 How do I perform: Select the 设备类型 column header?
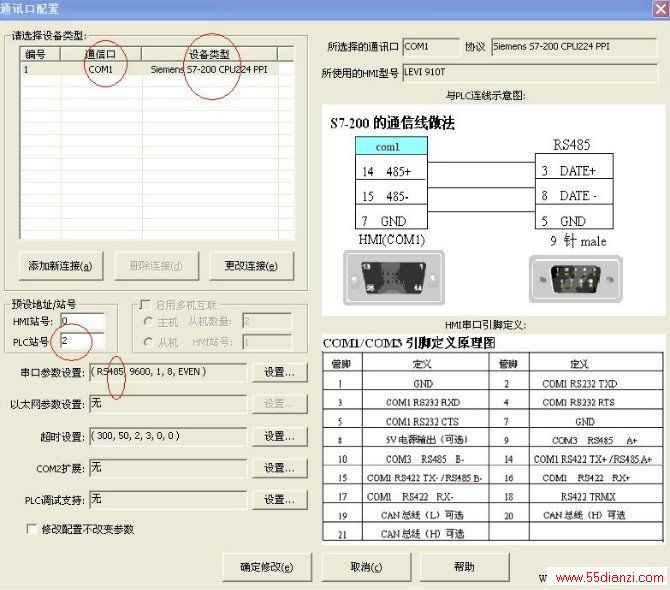[209, 54]
